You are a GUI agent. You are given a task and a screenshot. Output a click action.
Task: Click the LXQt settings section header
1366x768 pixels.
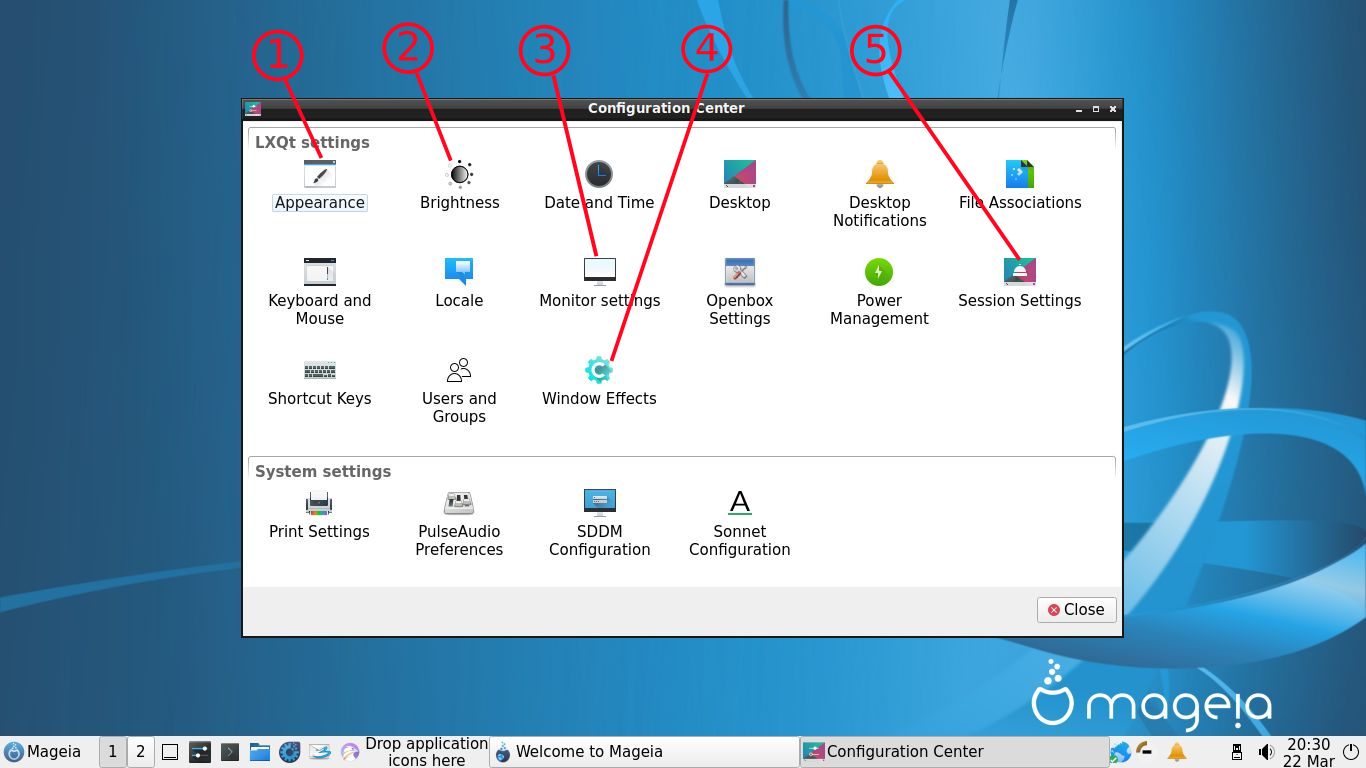point(312,142)
